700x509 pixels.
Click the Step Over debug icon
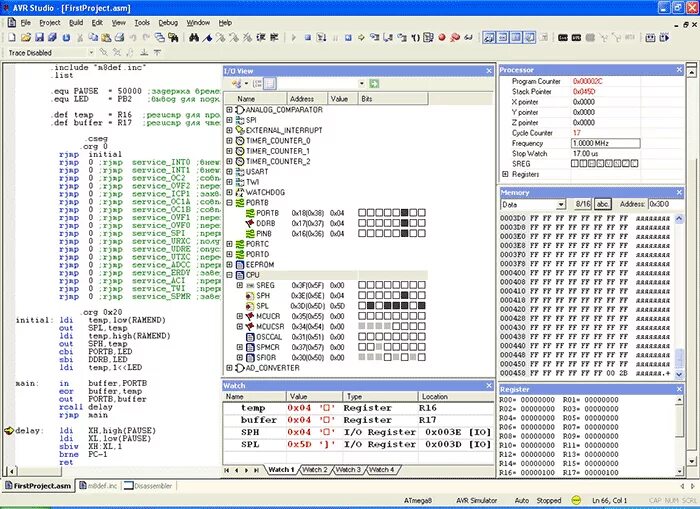pos(388,38)
